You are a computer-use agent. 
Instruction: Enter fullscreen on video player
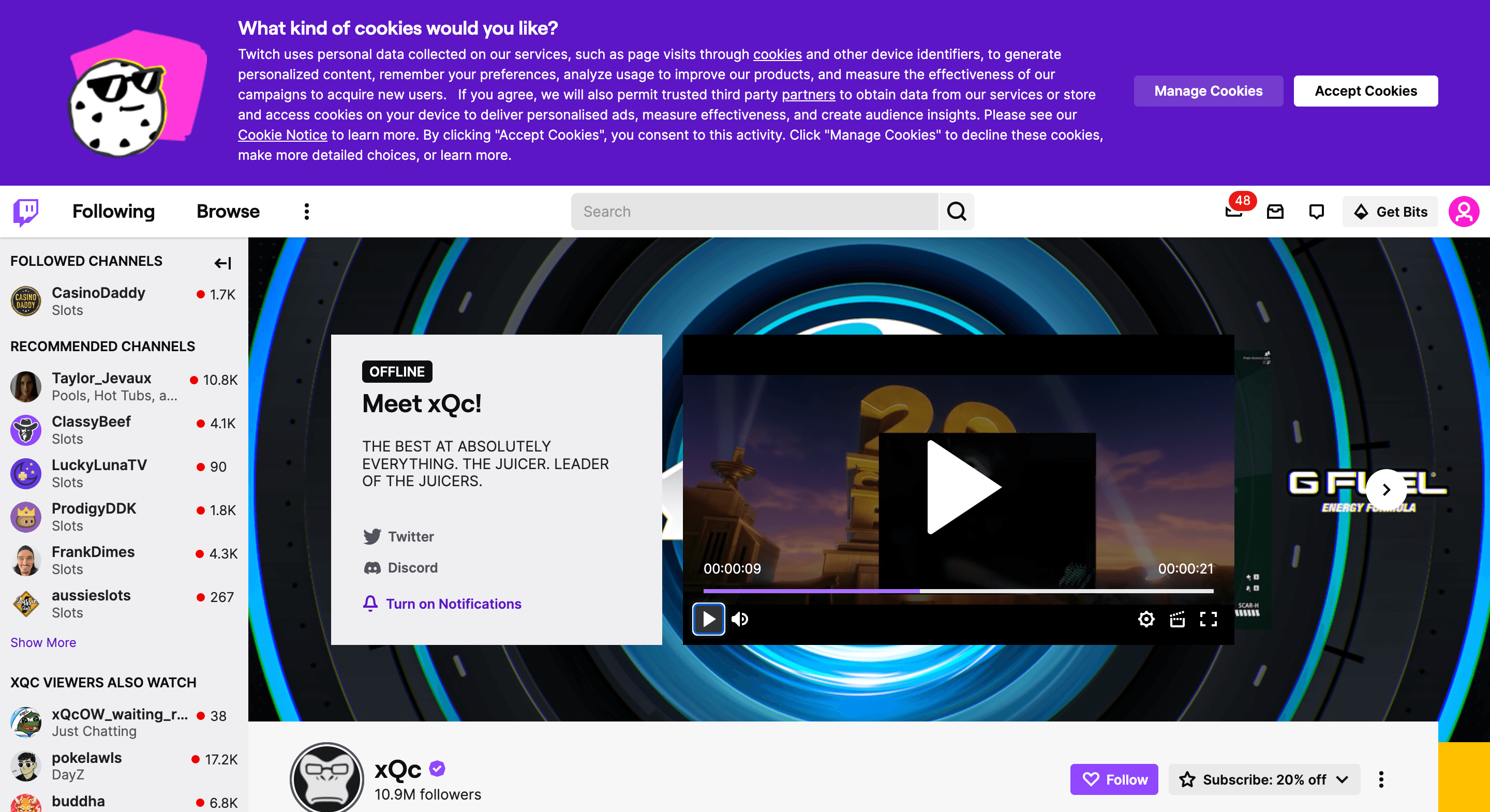pos(1209,620)
